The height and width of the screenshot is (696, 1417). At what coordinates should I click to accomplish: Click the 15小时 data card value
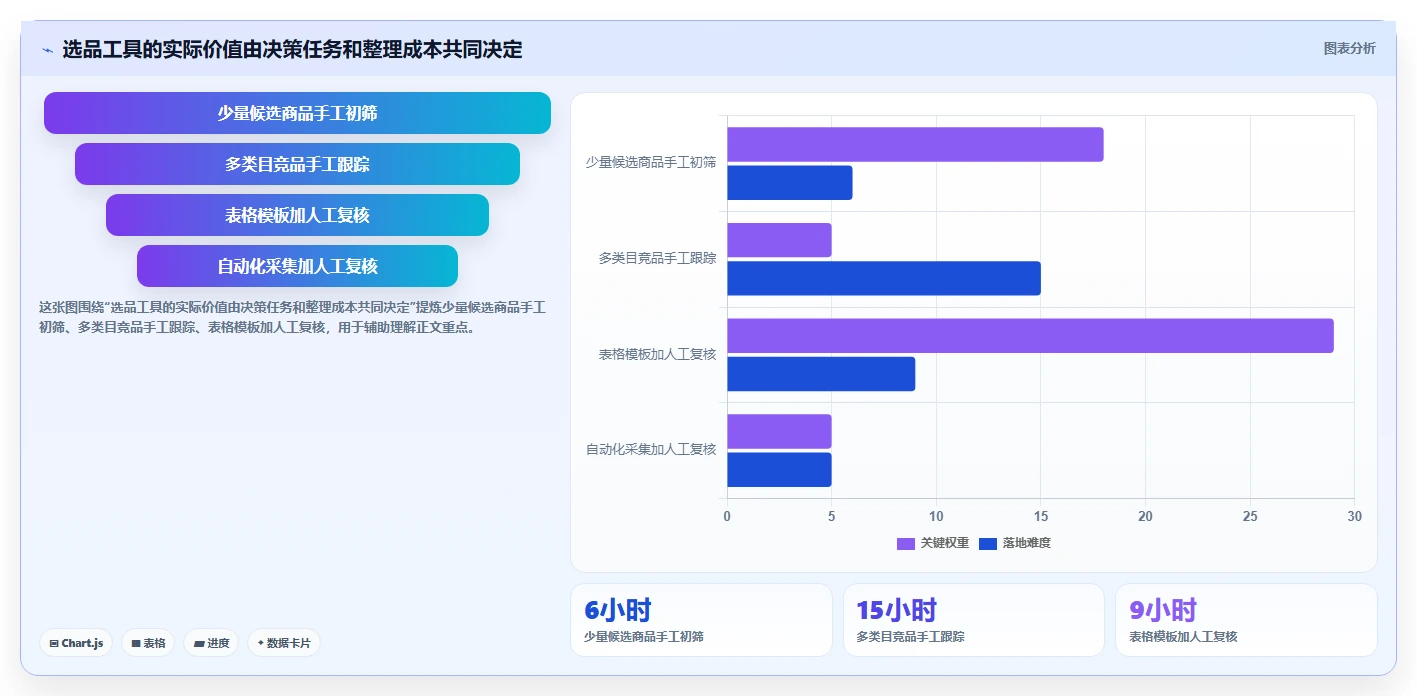pos(897,610)
